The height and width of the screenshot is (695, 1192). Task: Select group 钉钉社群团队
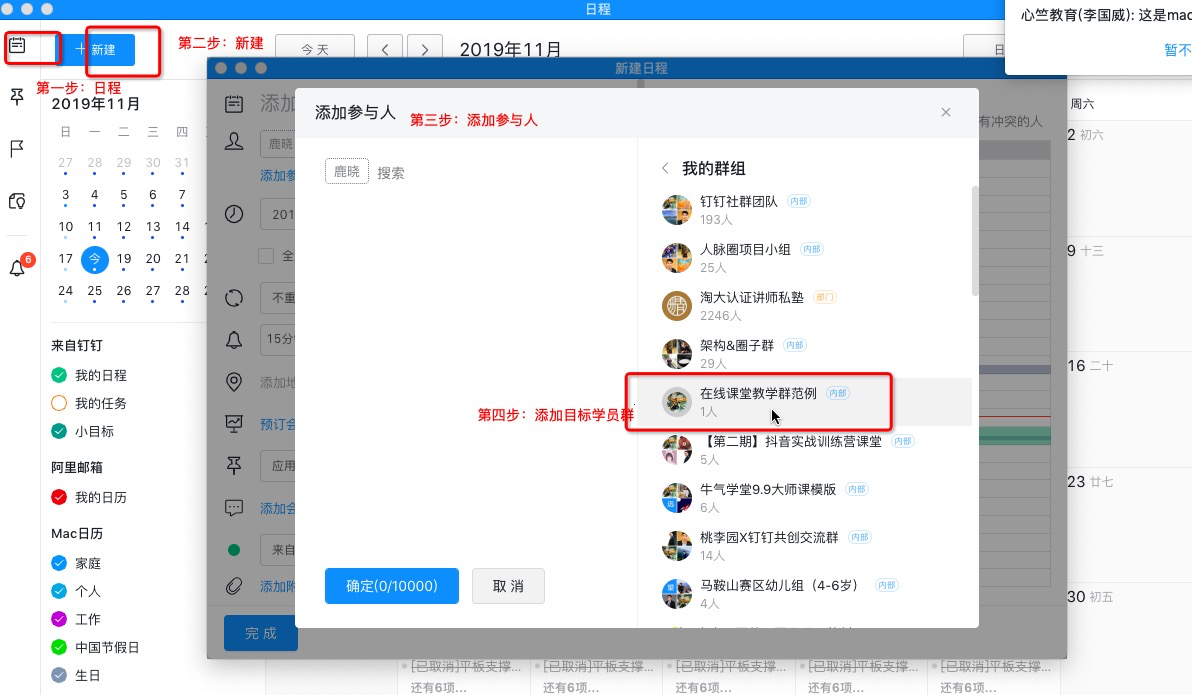tap(806, 210)
